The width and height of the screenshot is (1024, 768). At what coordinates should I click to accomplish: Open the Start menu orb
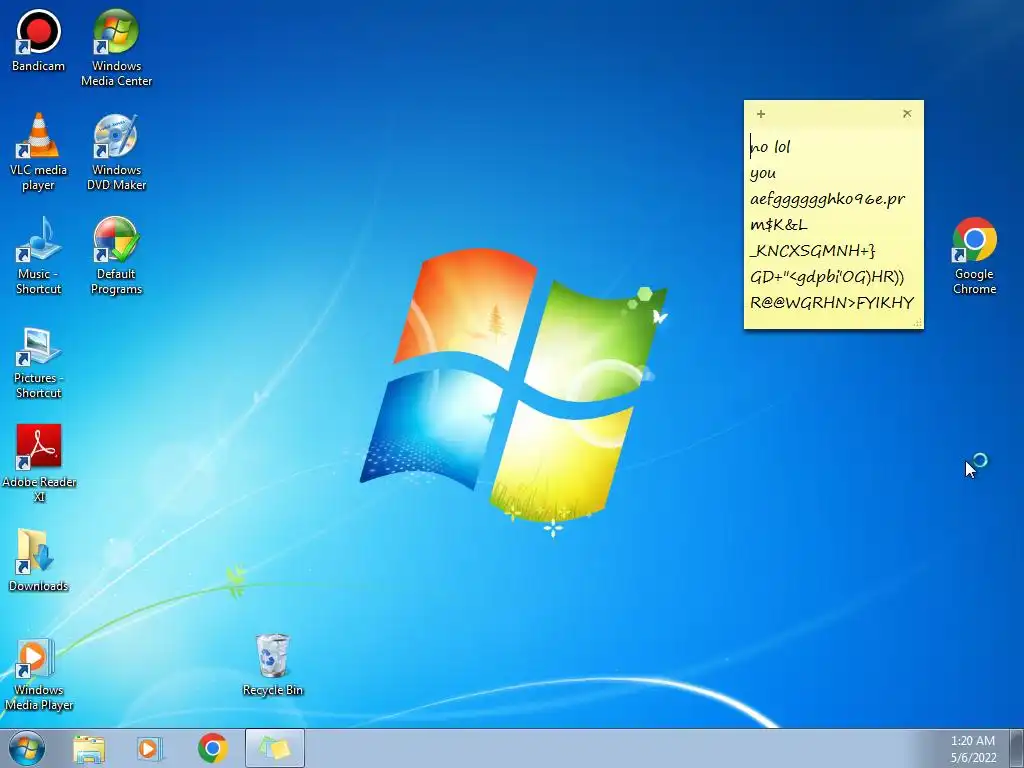click(27, 748)
